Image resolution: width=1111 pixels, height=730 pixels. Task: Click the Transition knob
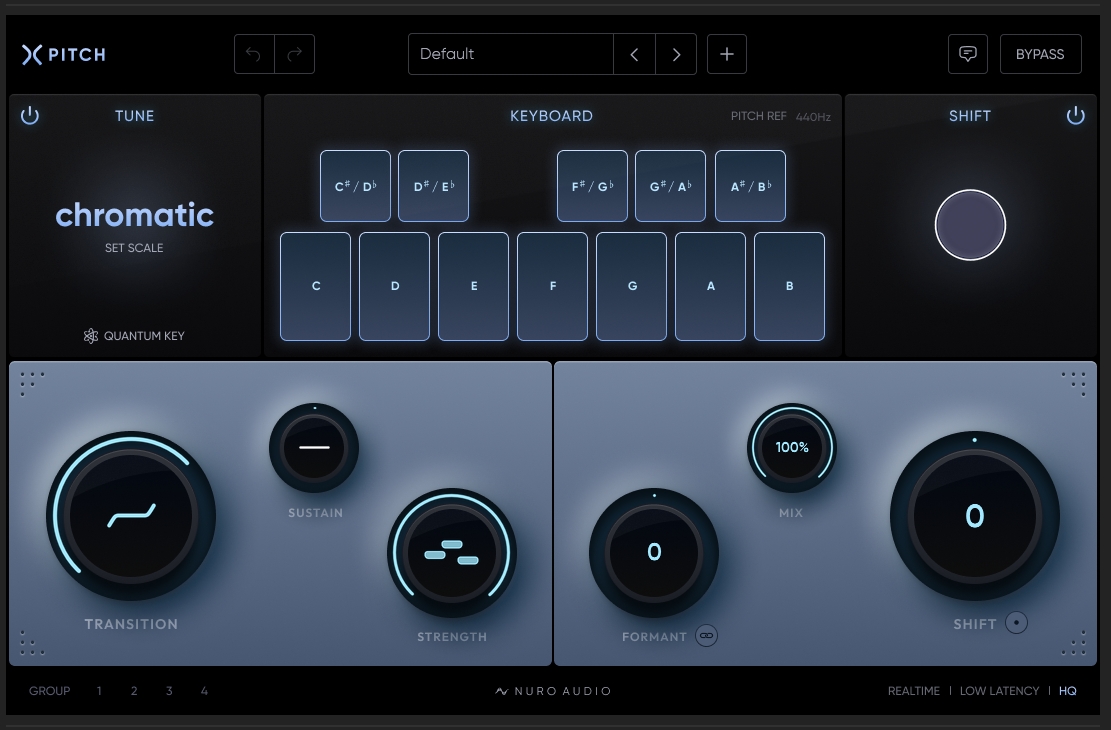pos(131,516)
